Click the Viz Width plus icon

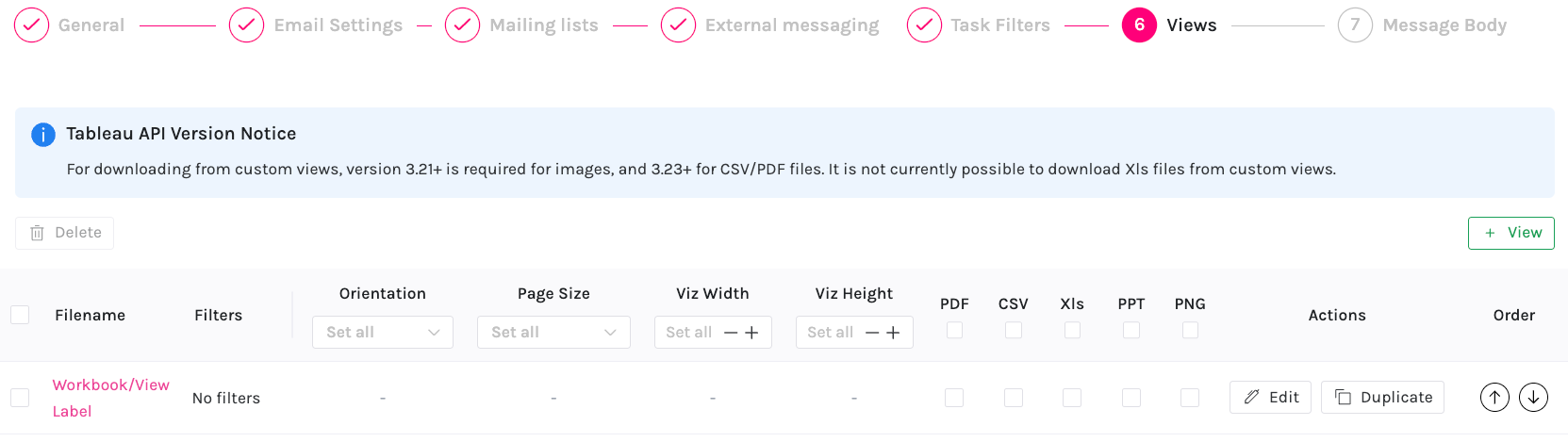[751, 333]
